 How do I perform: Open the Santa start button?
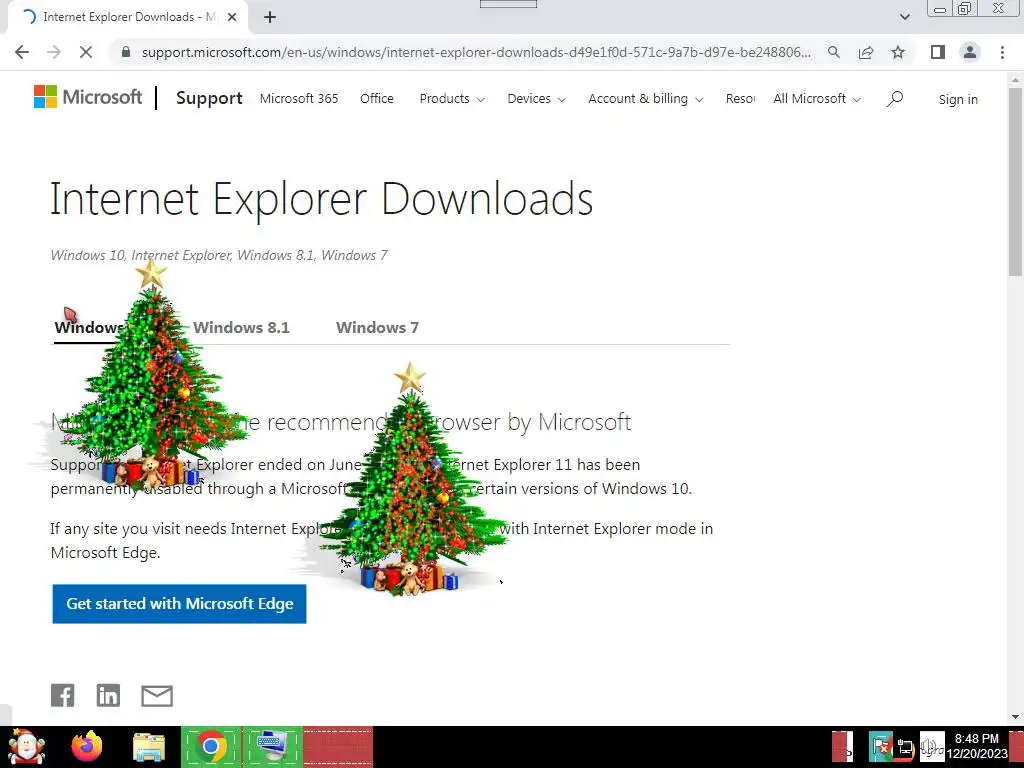coord(26,746)
